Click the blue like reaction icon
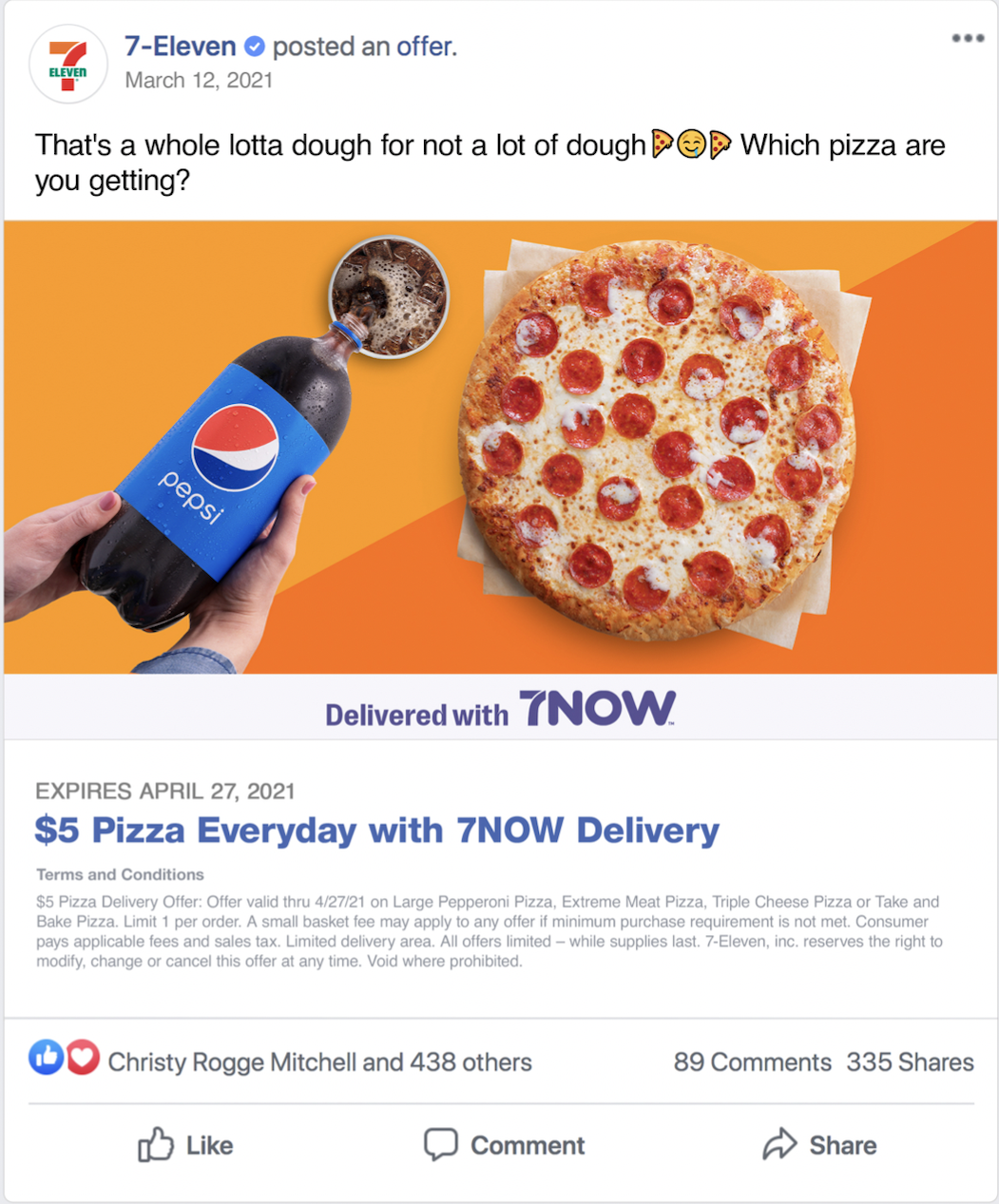999x1204 pixels. 46,1058
